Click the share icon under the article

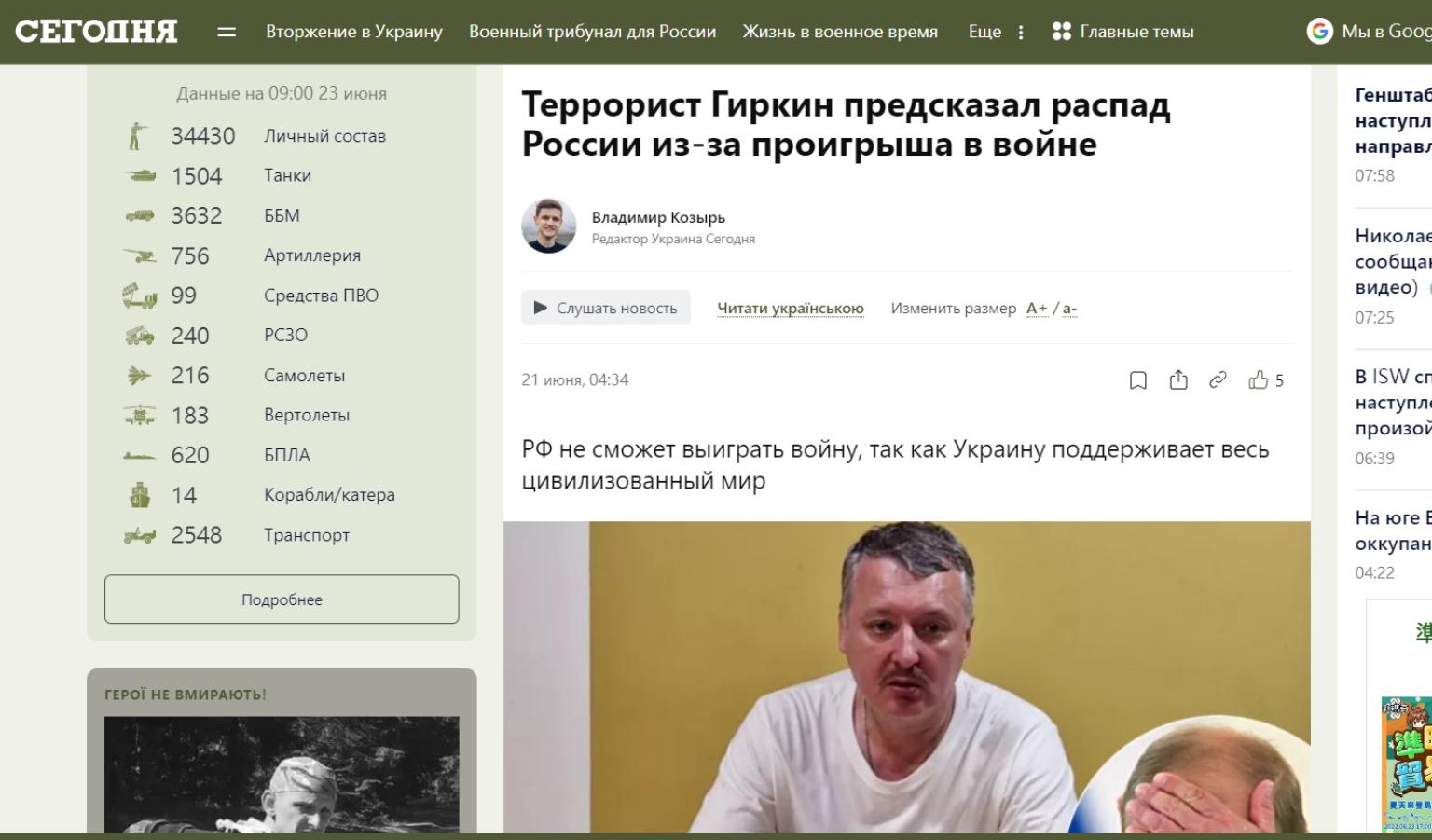[x=1178, y=380]
